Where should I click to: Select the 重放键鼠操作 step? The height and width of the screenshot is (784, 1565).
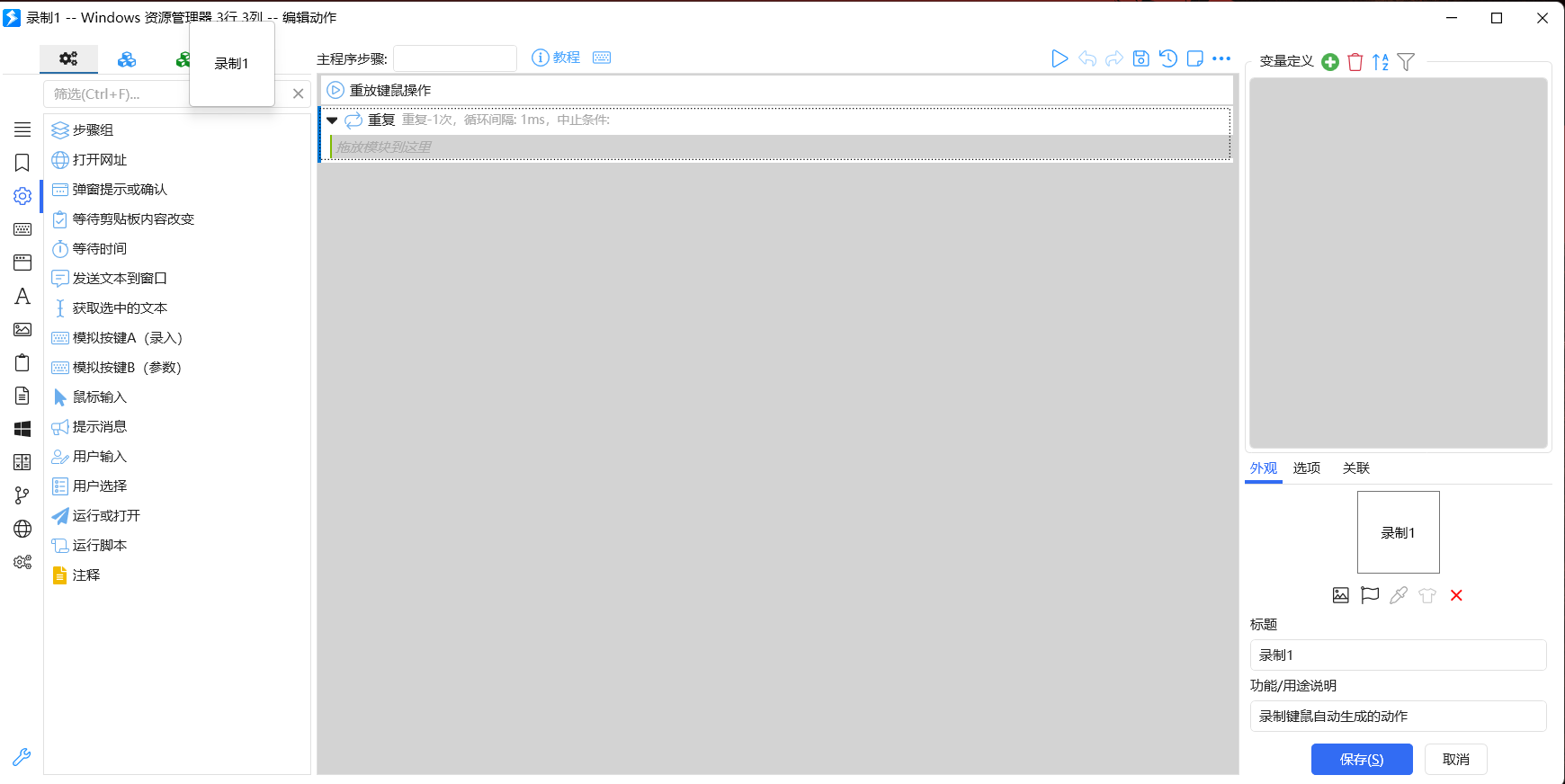[776, 90]
